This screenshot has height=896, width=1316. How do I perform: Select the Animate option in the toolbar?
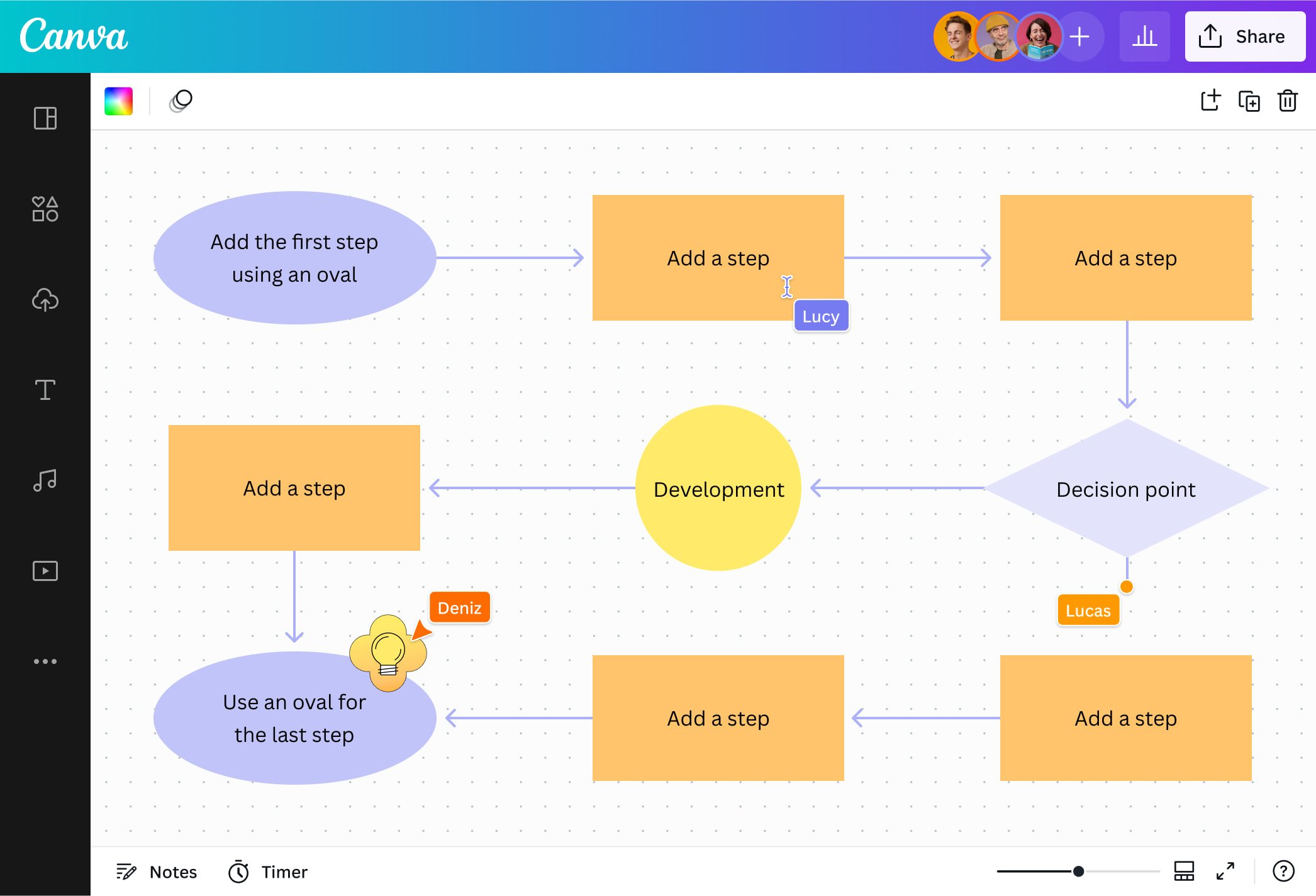(x=181, y=101)
